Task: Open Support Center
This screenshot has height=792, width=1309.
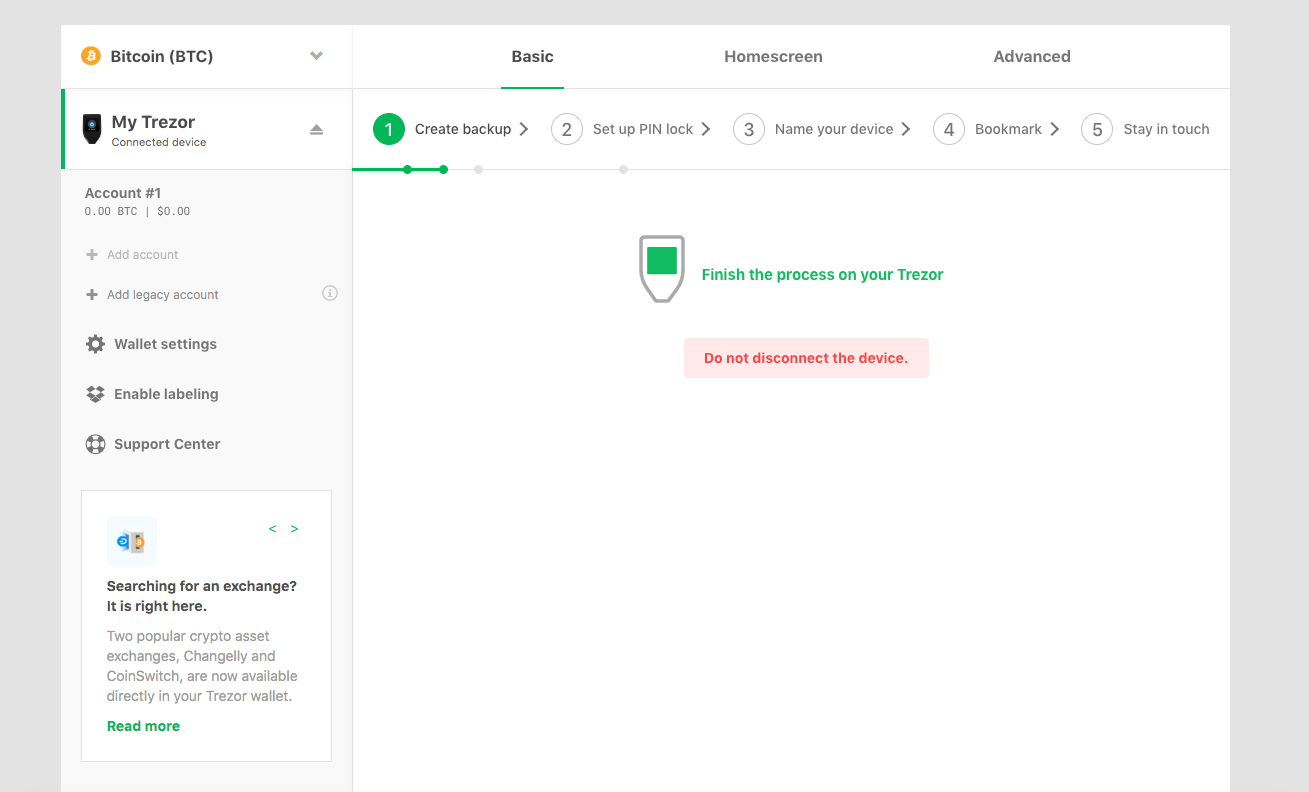Action: [x=167, y=444]
